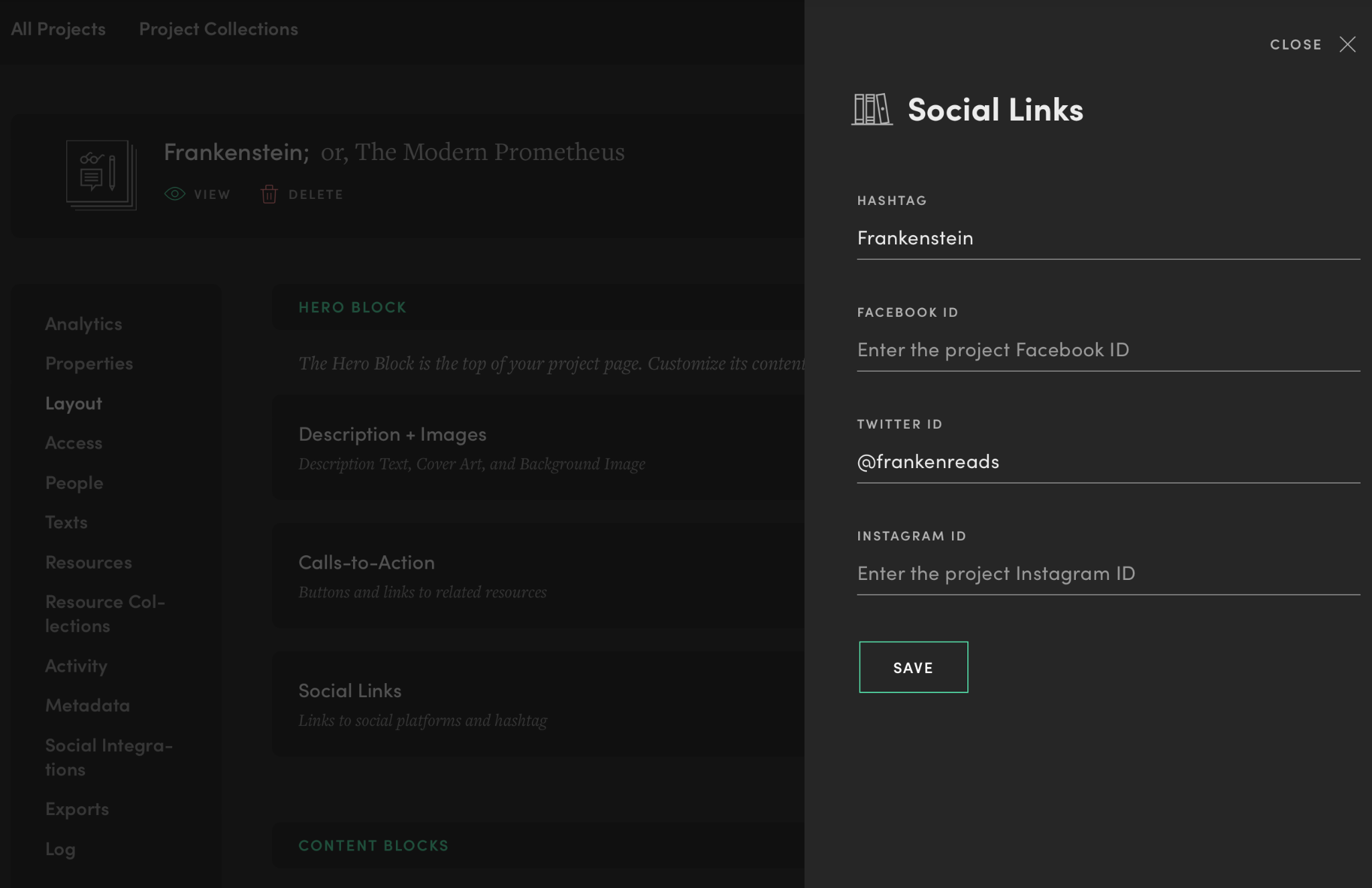
Task: Click the trash Delete icon
Action: click(269, 194)
